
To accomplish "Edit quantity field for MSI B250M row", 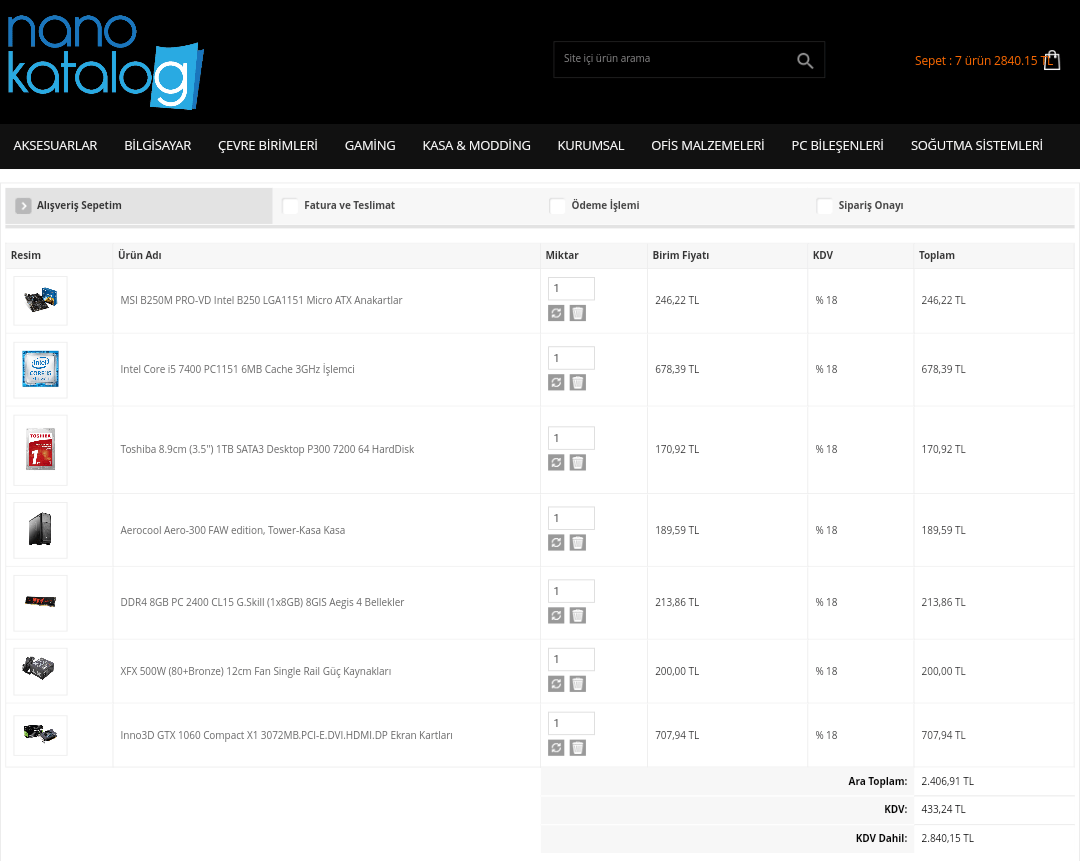I will click(571, 289).
